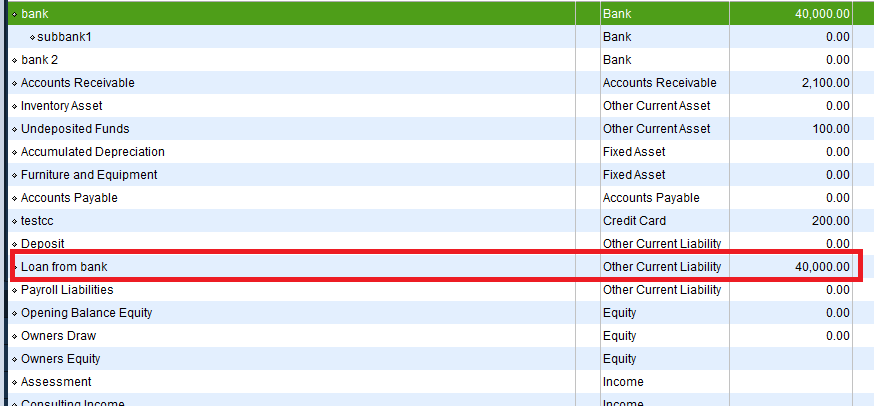Click the diamond marker beside subbank1
Screen dimensions: 874x406
[32, 37]
